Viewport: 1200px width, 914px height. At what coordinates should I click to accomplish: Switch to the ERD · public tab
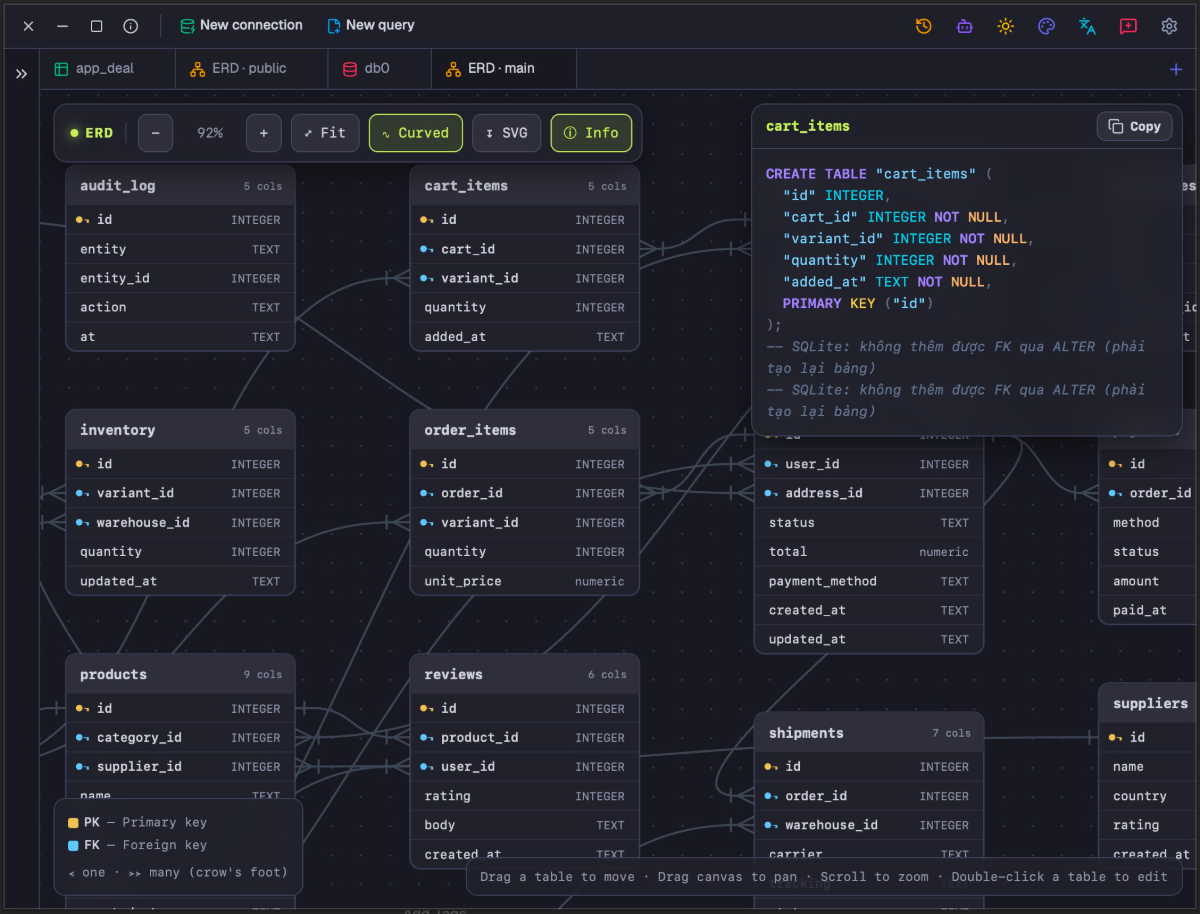coord(251,68)
